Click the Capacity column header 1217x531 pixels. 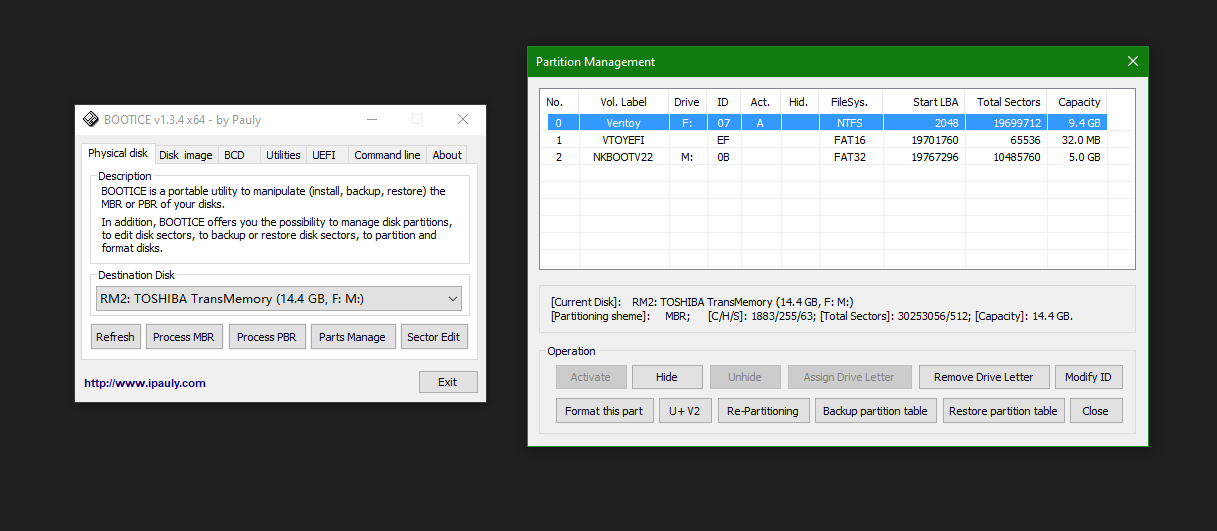(1077, 102)
